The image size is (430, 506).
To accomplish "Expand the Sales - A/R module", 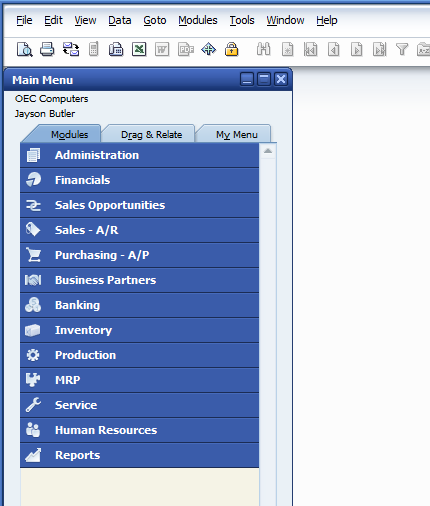I will [139, 230].
